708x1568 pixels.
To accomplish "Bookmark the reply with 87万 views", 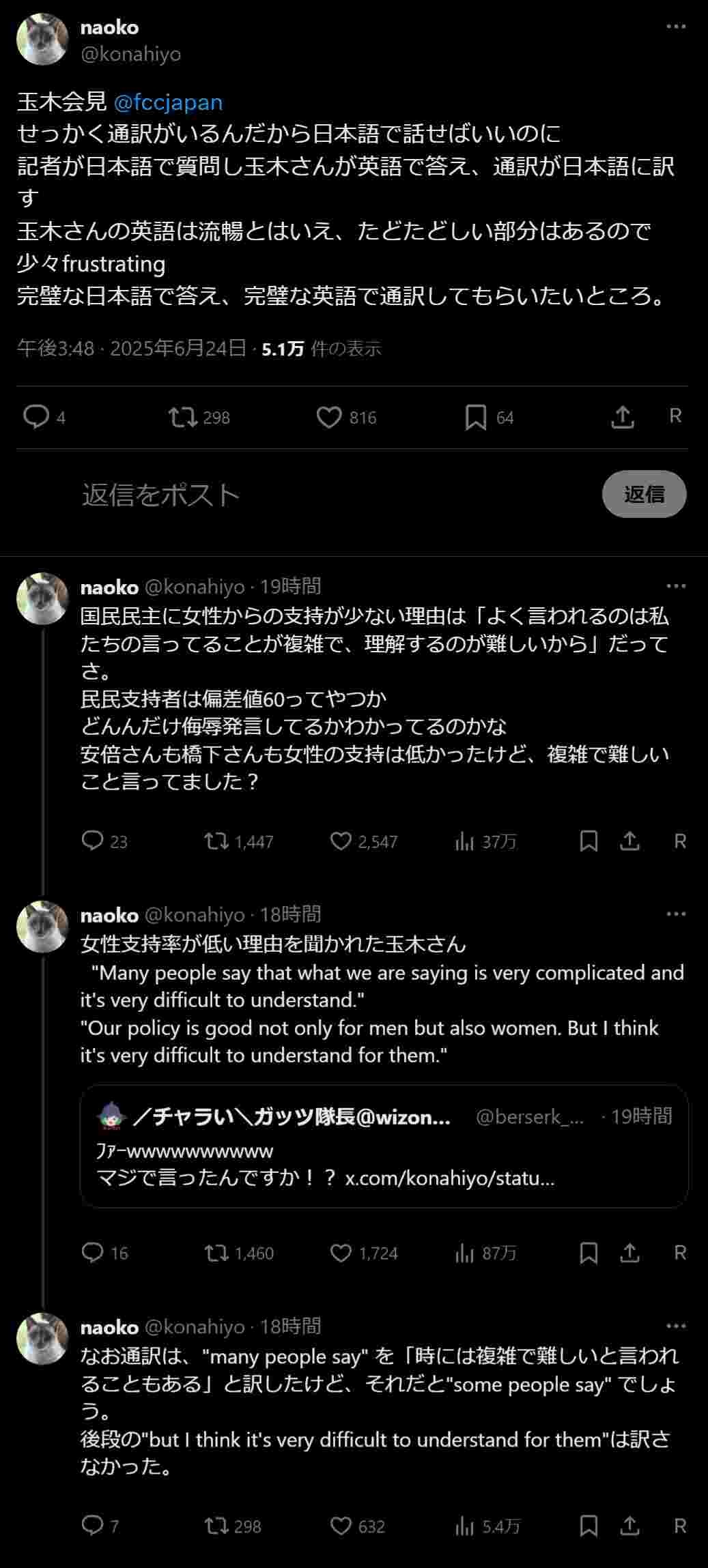I will pos(589,1253).
